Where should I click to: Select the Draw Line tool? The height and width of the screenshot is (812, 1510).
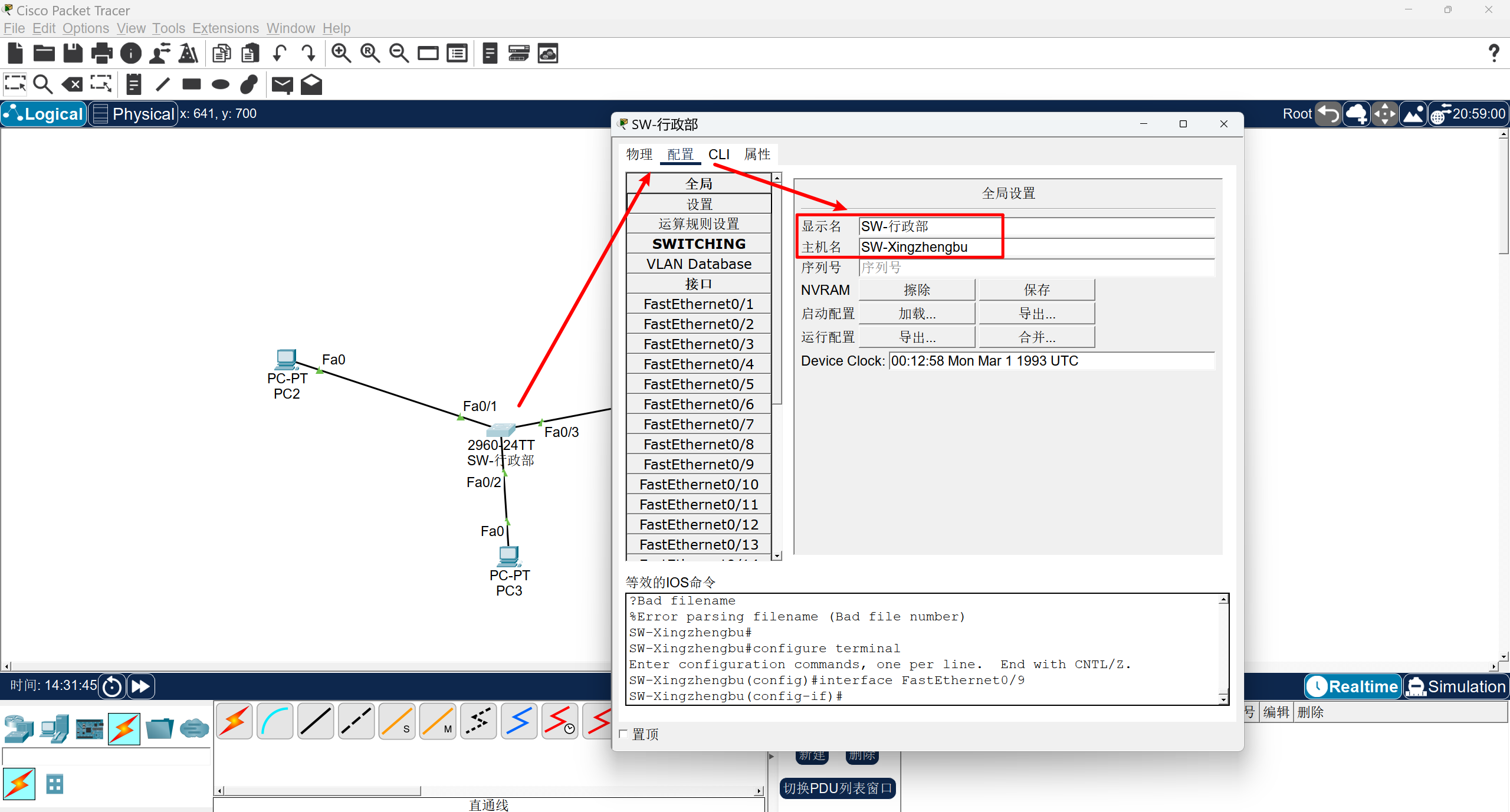click(163, 84)
